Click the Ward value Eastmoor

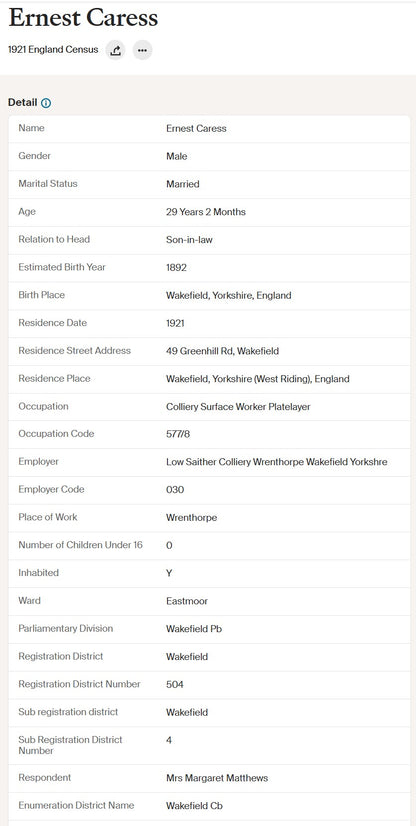187,601
